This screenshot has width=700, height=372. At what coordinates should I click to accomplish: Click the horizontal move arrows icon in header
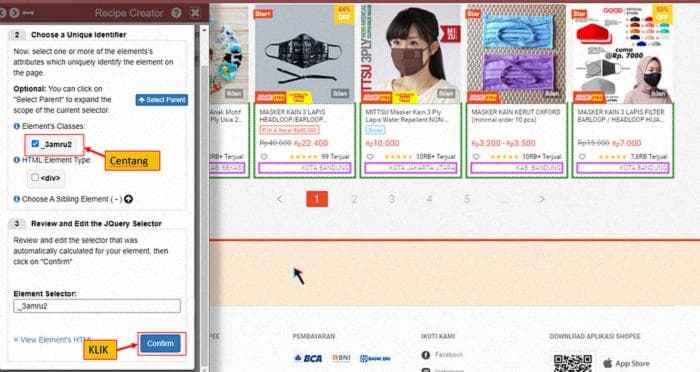[x=28, y=13]
